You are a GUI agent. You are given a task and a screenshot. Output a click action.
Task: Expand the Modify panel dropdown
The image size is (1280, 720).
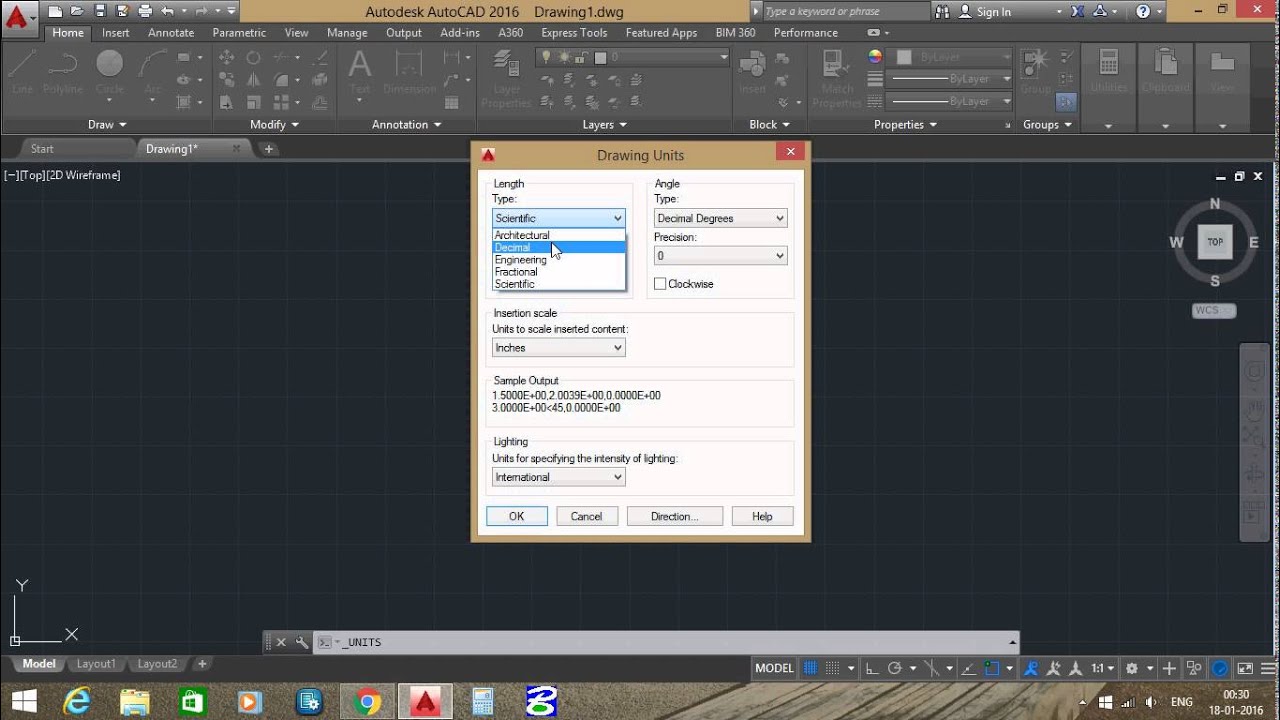click(x=274, y=125)
